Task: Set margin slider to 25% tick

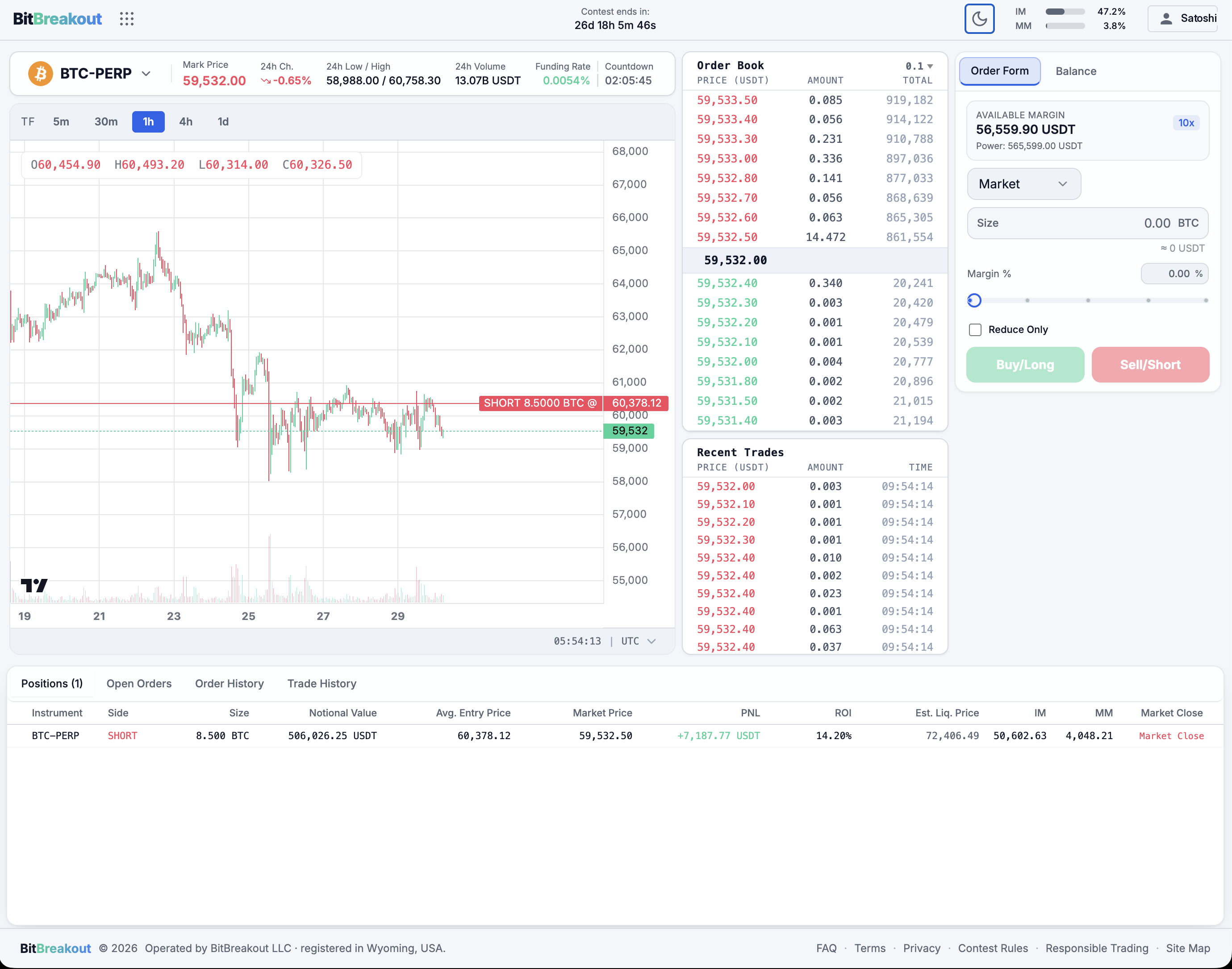Action: 1027,300
